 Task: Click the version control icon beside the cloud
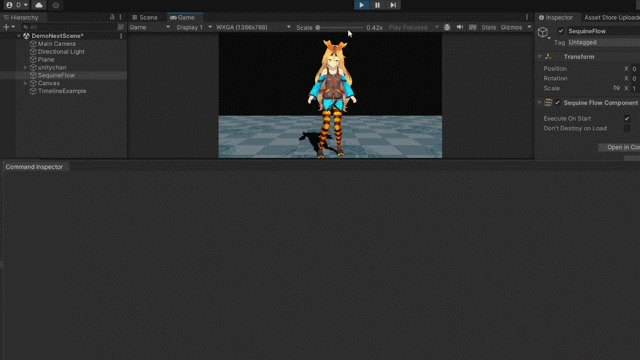56,5
